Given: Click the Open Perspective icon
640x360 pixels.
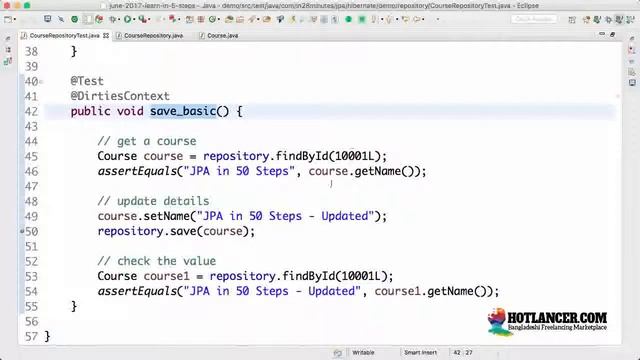Looking at the screenshot, I should click(572, 19).
